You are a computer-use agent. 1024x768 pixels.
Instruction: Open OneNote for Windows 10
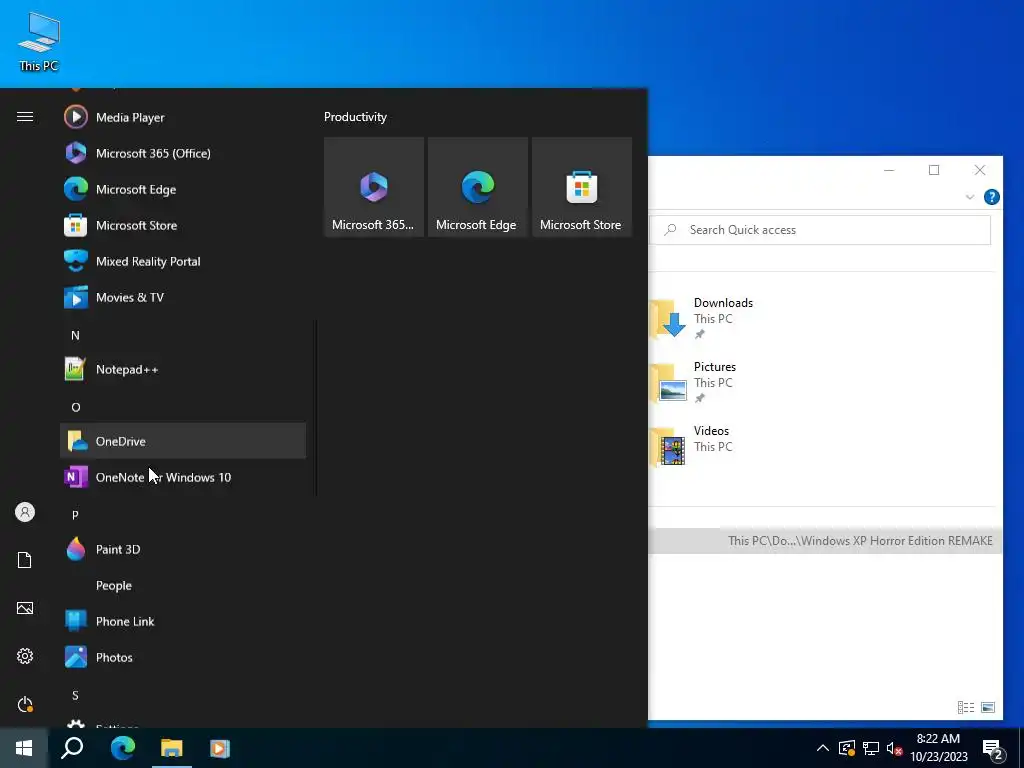pos(183,477)
